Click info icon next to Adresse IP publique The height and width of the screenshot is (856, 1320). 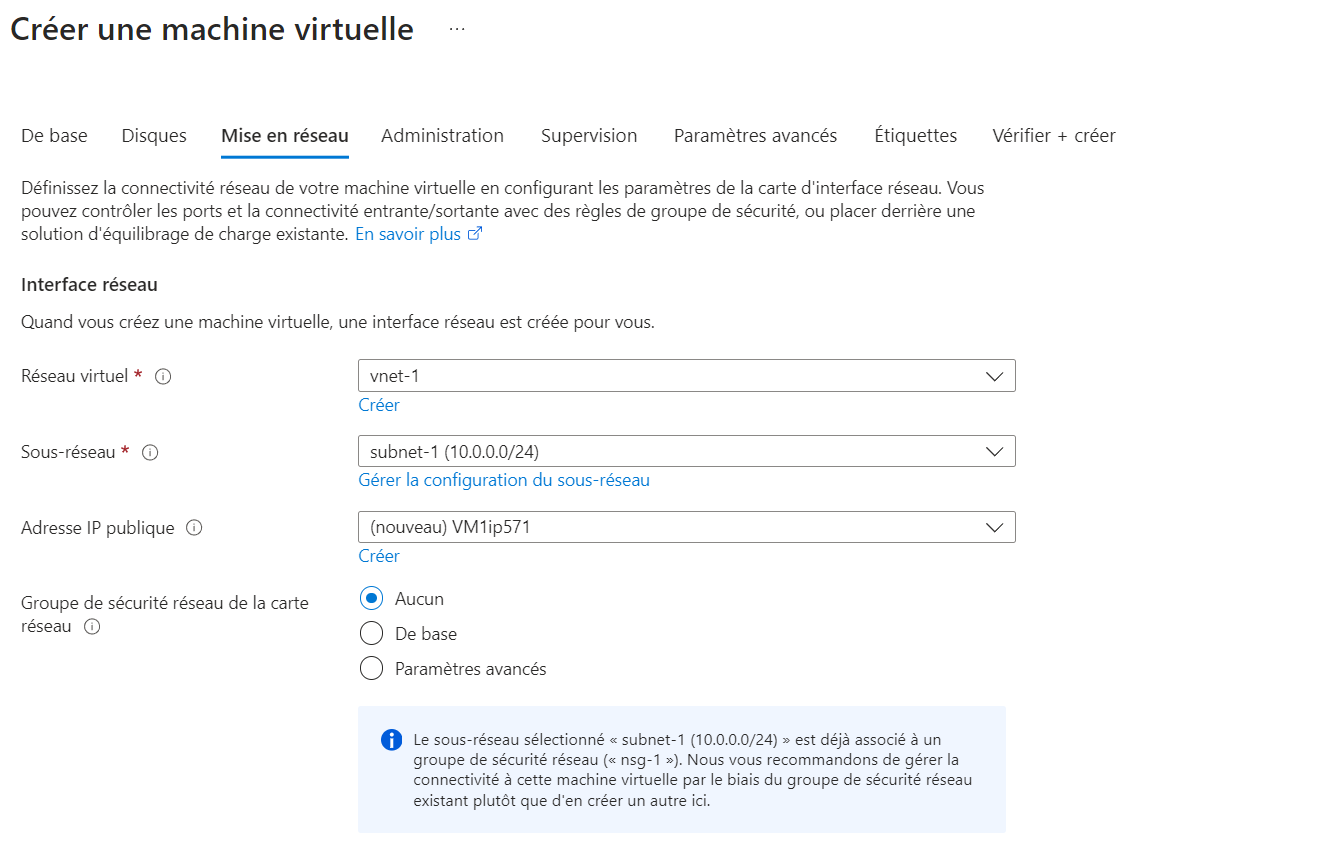194,528
